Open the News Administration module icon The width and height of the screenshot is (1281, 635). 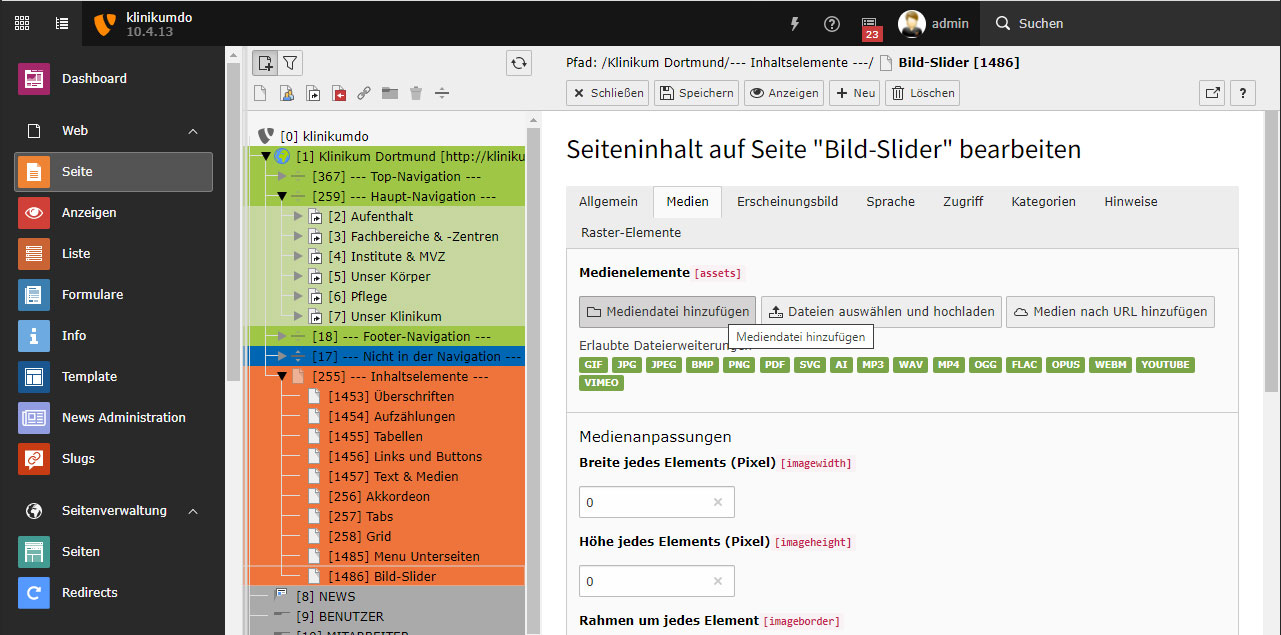point(34,417)
